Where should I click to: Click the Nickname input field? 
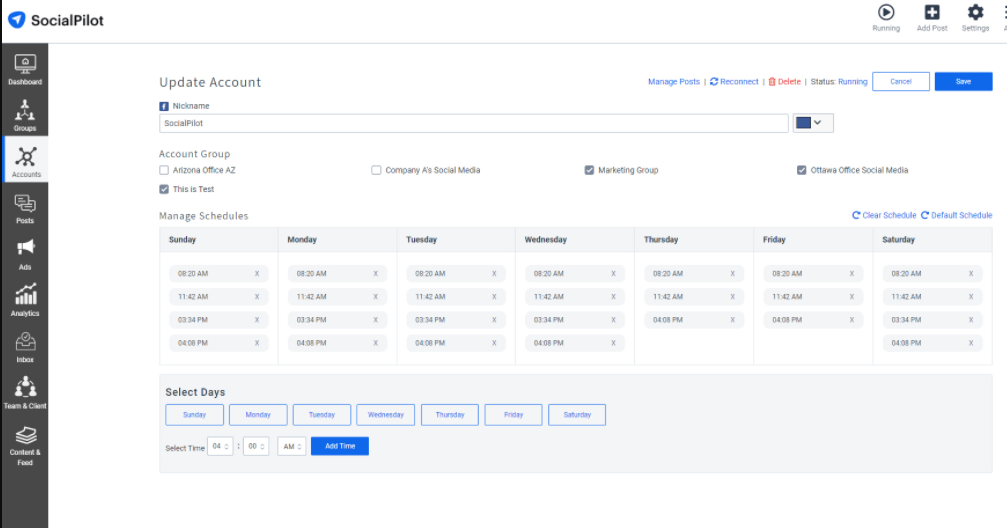pos(473,123)
